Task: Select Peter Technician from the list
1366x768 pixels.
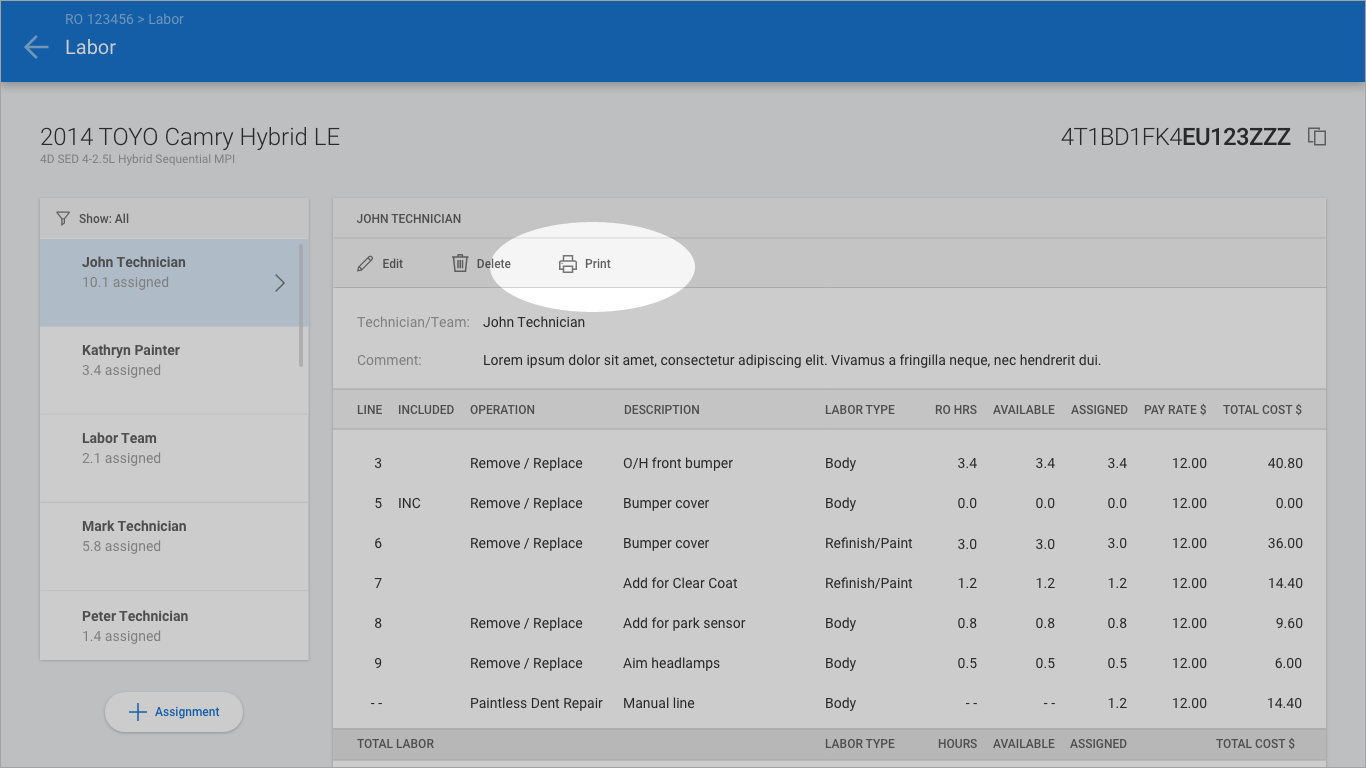Action: 134,625
